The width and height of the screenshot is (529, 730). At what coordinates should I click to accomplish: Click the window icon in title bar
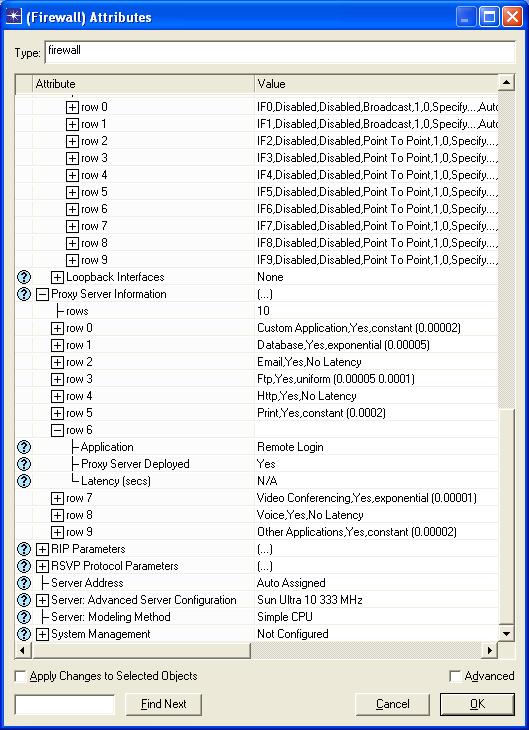point(14,18)
